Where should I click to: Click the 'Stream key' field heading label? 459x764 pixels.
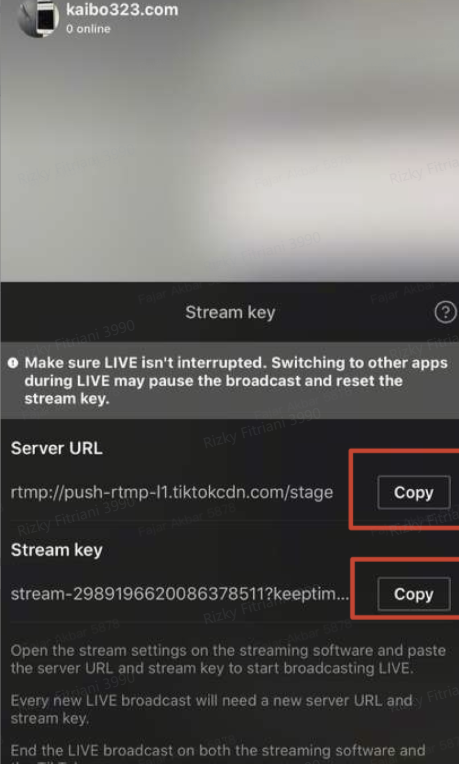[x=57, y=550]
